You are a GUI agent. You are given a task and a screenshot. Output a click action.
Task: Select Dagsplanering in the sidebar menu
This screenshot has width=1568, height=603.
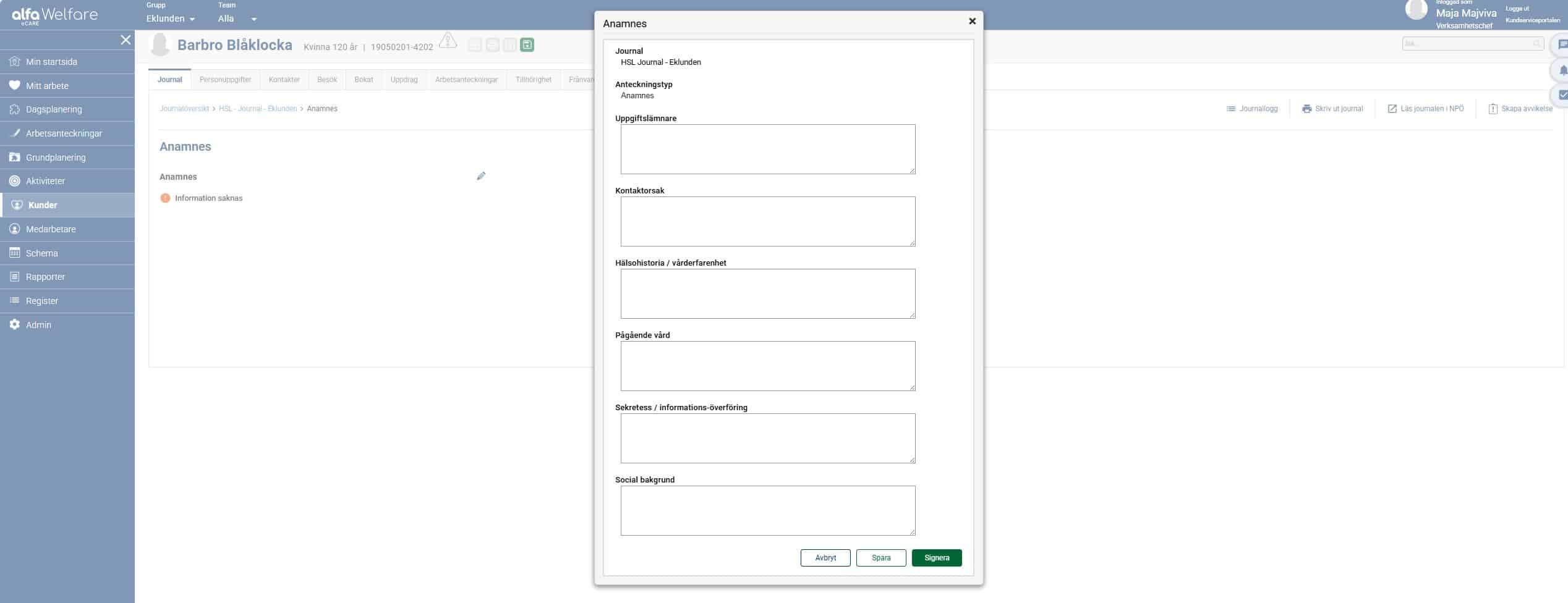click(54, 109)
